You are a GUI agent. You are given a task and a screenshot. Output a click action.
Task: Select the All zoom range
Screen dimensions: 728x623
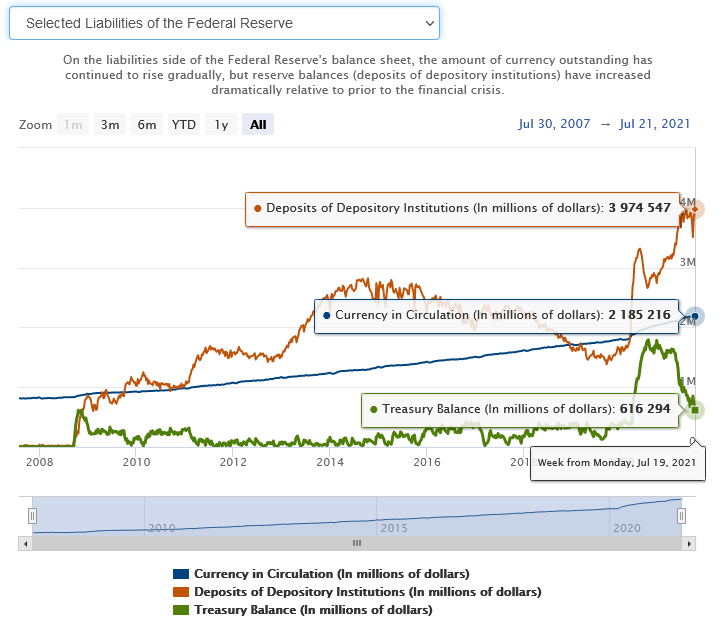(258, 124)
